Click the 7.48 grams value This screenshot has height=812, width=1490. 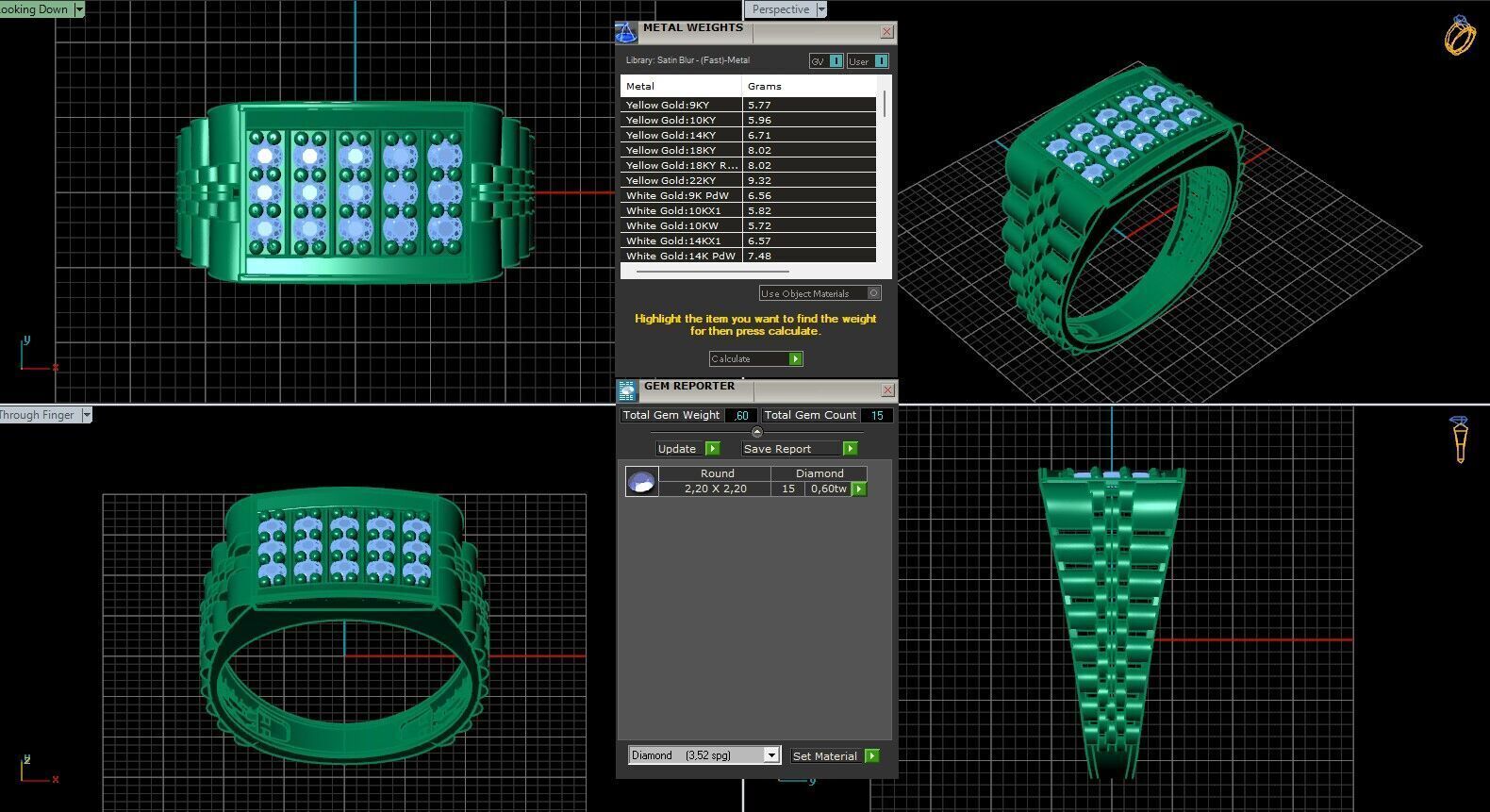click(759, 256)
